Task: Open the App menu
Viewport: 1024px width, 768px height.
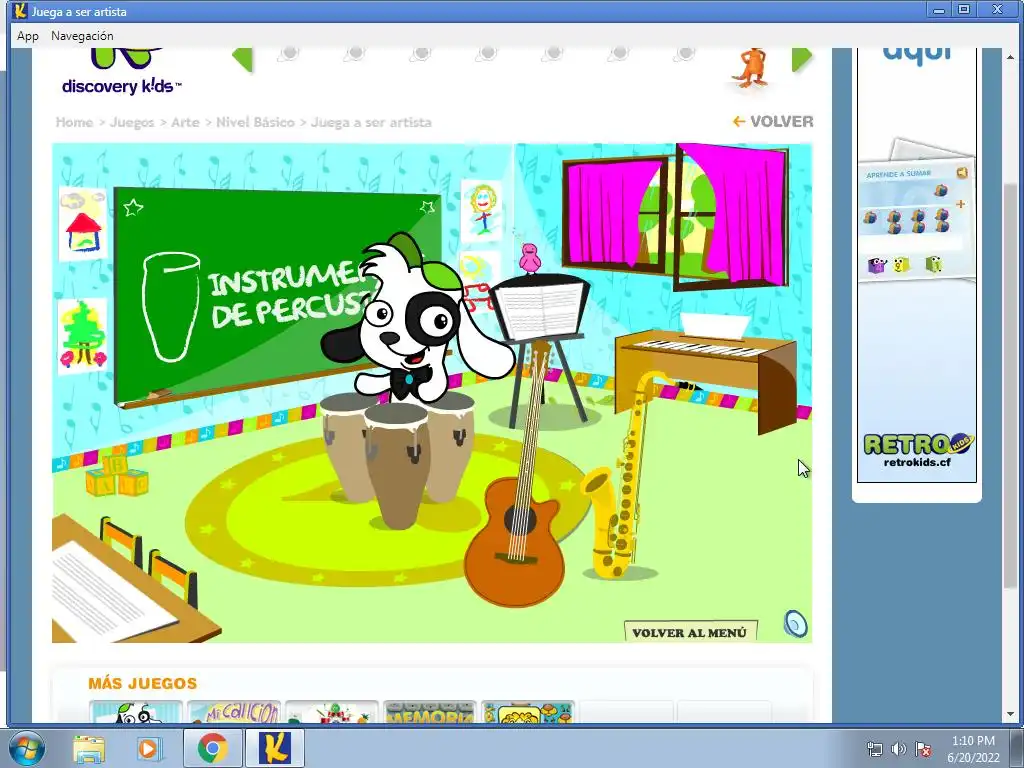Action: [x=27, y=36]
